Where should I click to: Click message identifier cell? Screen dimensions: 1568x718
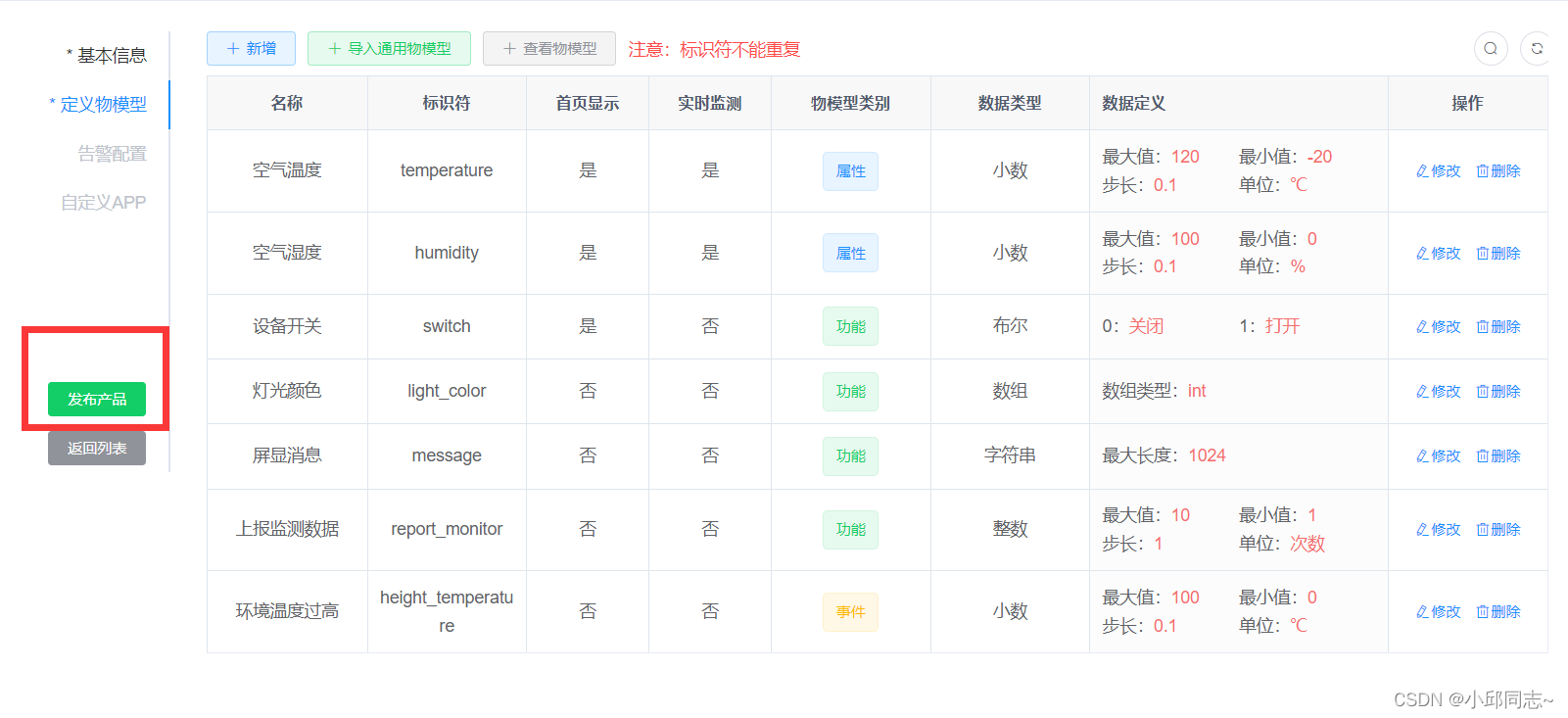point(447,455)
